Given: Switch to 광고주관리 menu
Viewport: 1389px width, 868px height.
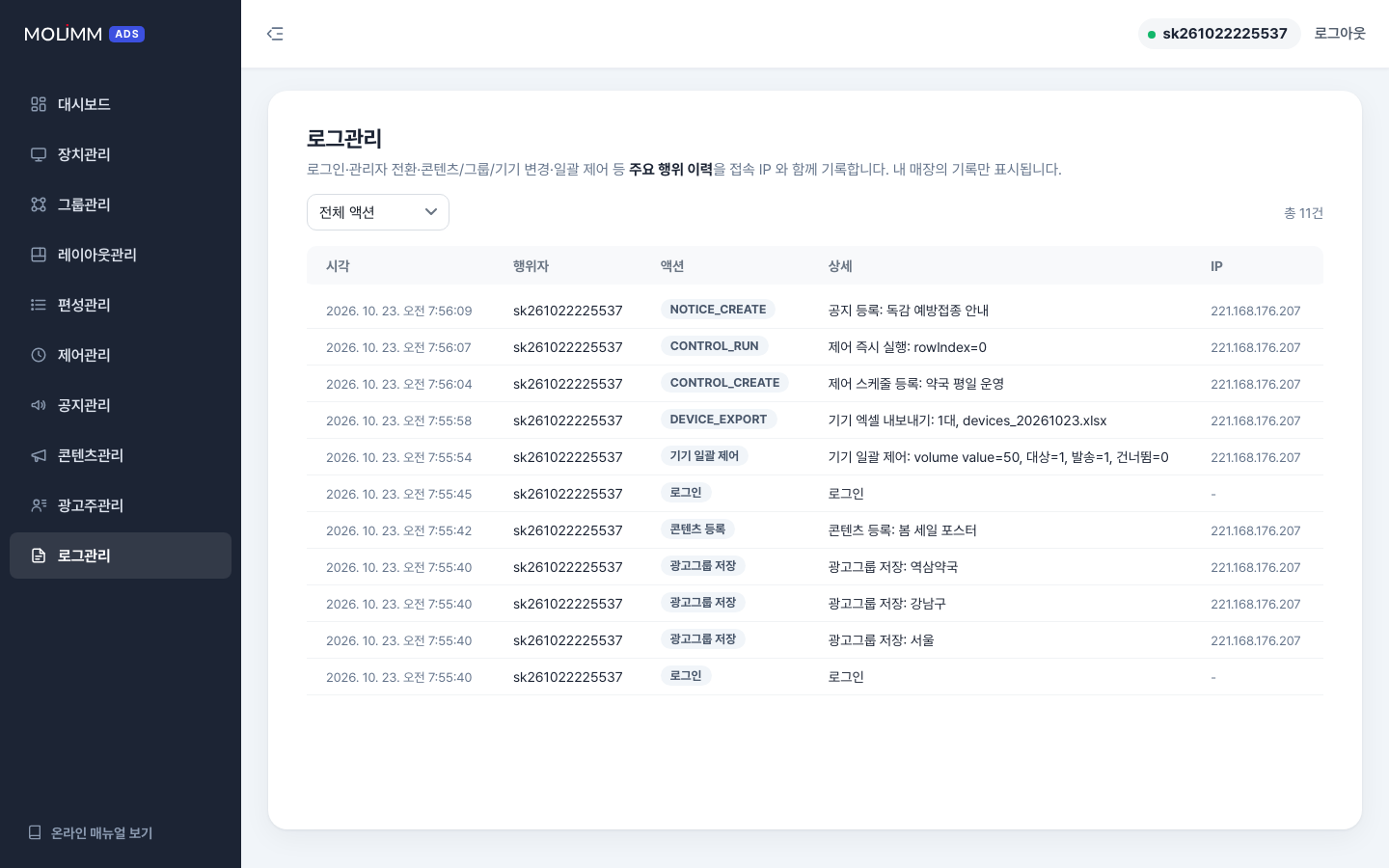Looking at the screenshot, I should [121, 505].
